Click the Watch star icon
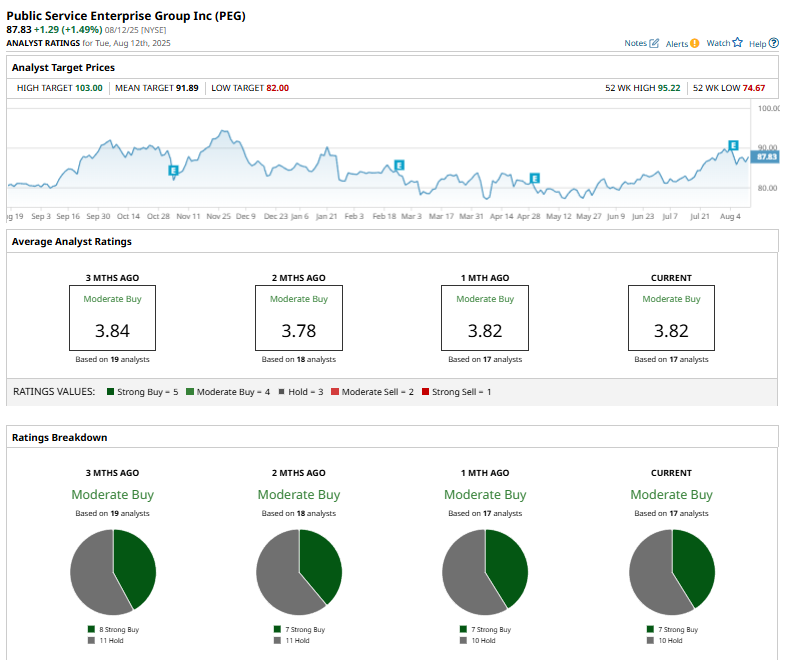Viewport: 786px width, 660px height. [x=737, y=43]
